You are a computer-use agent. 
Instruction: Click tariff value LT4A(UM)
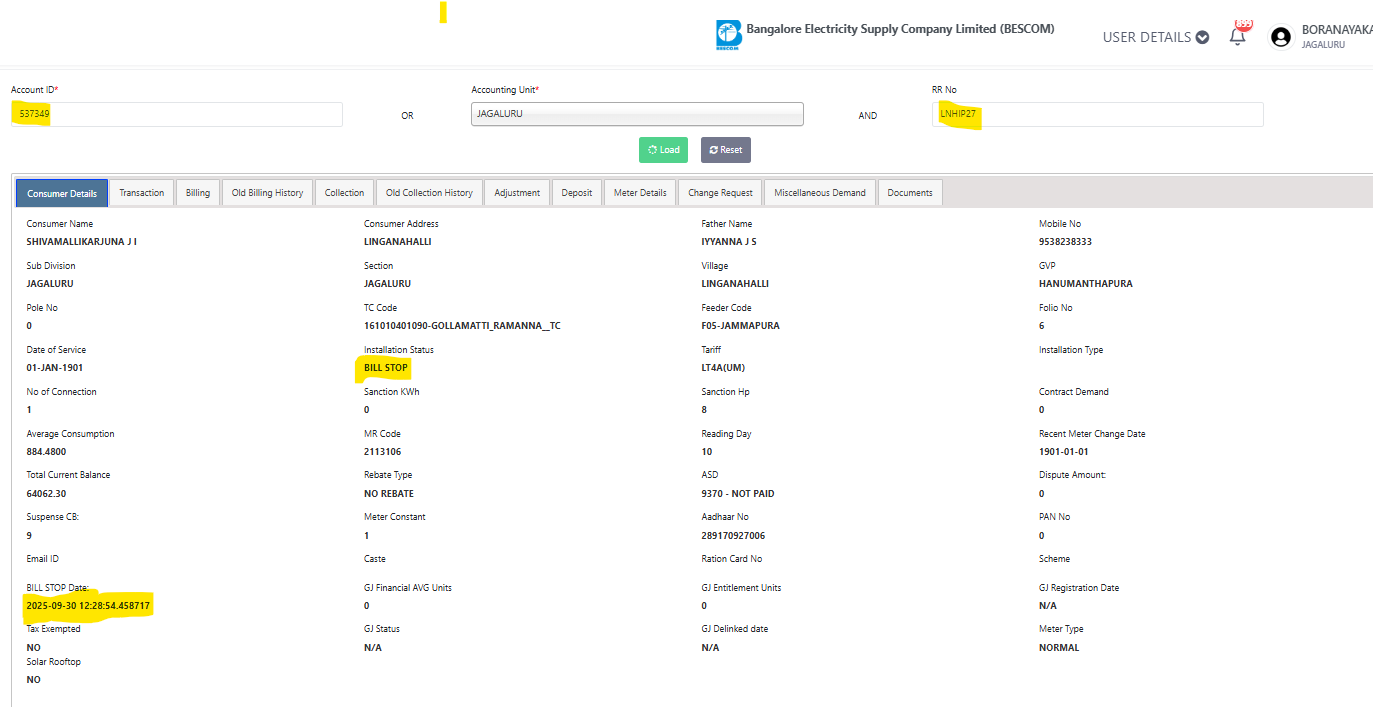(x=723, y=368)
